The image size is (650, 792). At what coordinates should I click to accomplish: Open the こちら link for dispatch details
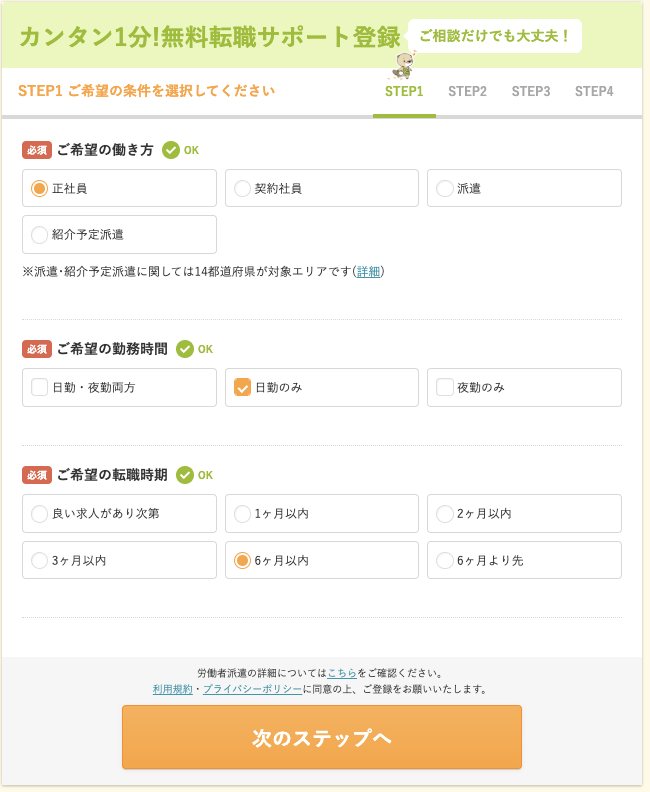point(342,673)
